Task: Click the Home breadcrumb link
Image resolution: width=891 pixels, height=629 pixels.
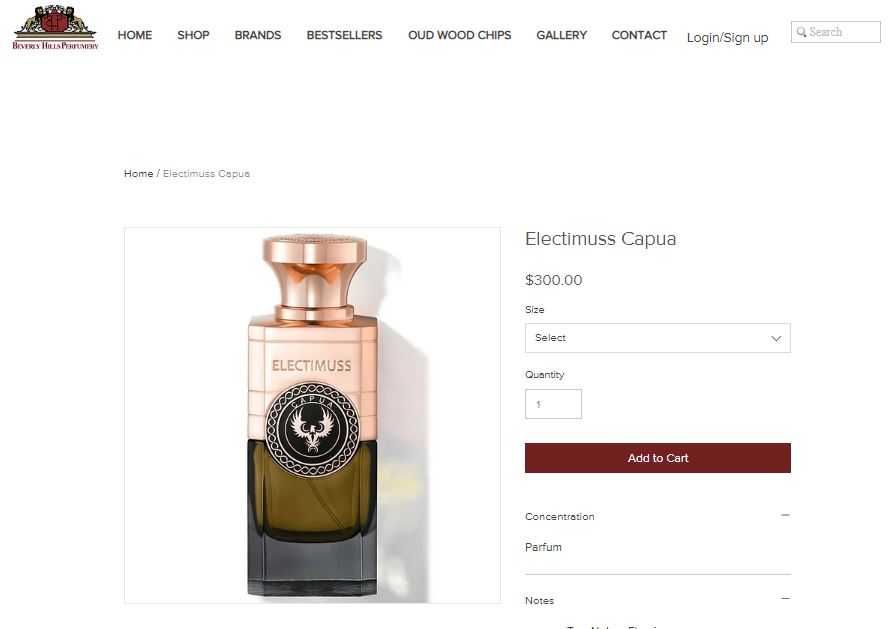Action: click(x=139, y=173)
